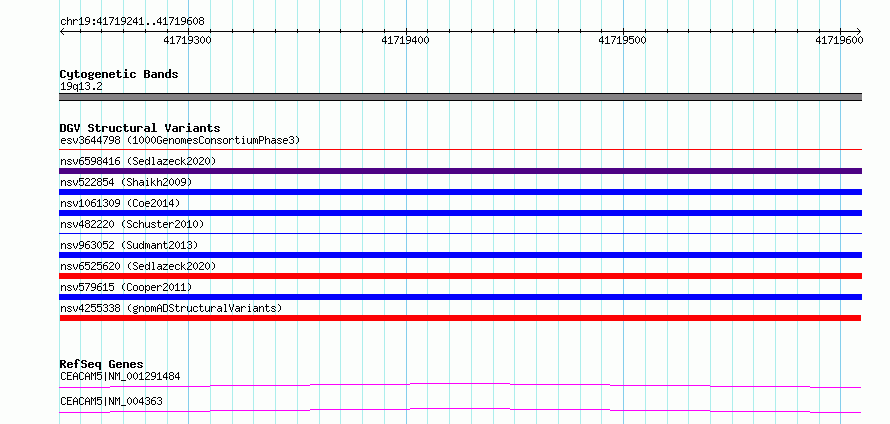Click the DGV Structural Variants track title

pos(140,128)
